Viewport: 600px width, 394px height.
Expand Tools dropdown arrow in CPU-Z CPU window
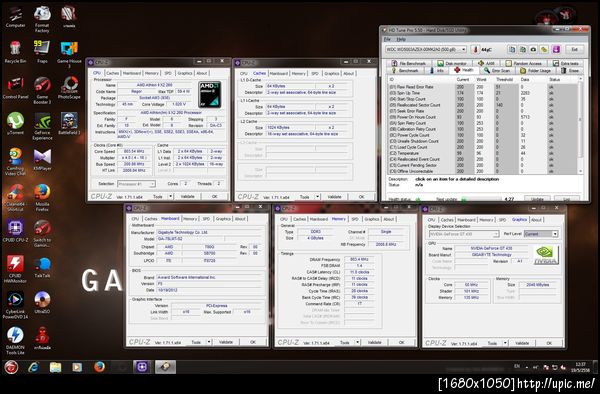(171, 197)
